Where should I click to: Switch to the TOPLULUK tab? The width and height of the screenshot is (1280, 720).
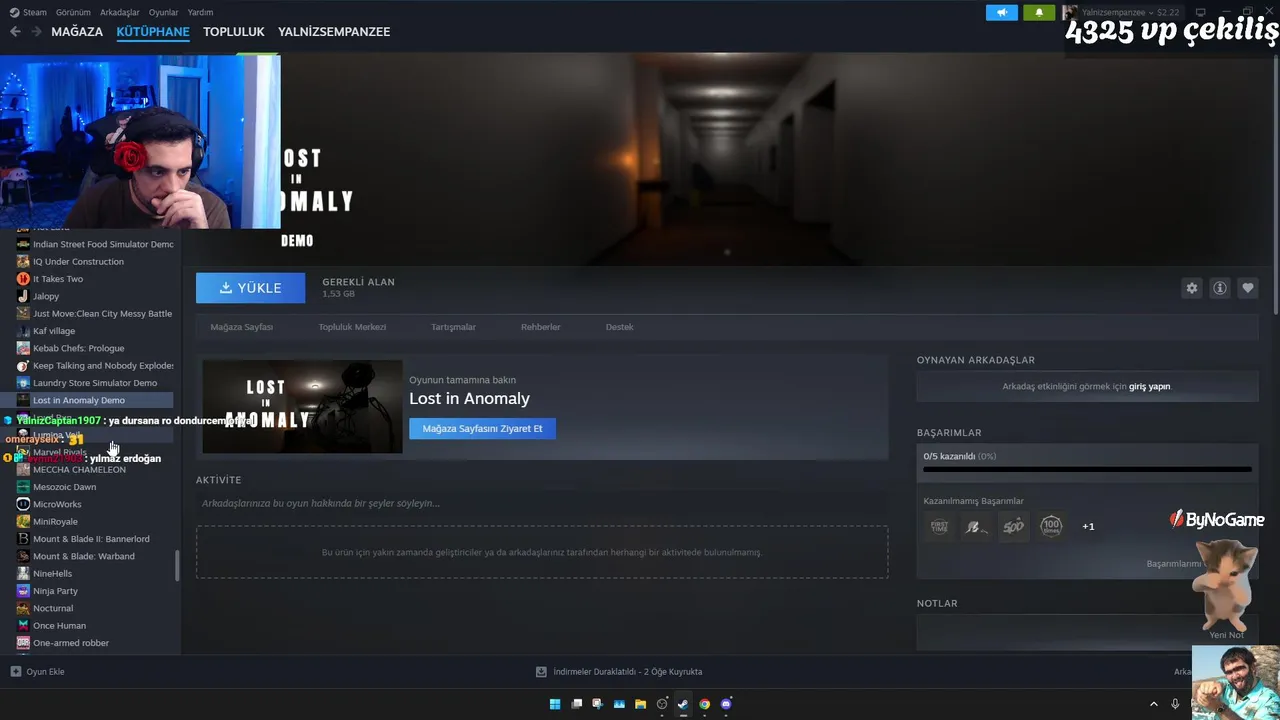click(234, 31)
